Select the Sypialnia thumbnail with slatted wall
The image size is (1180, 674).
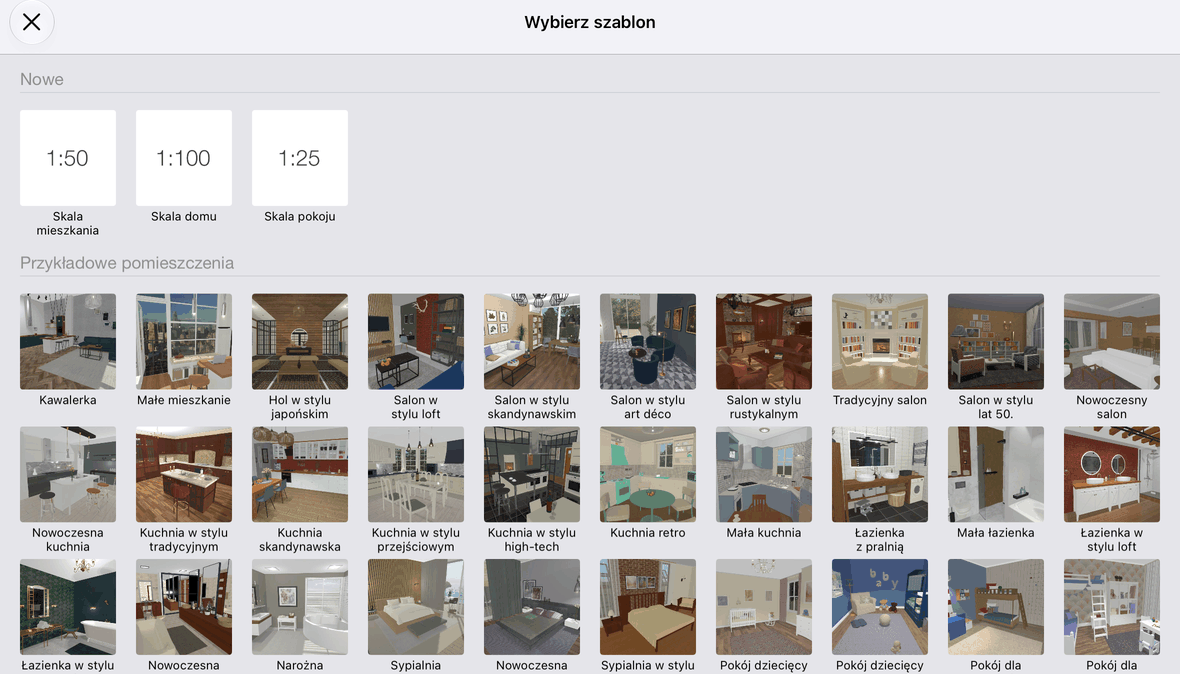pos(415,606)
